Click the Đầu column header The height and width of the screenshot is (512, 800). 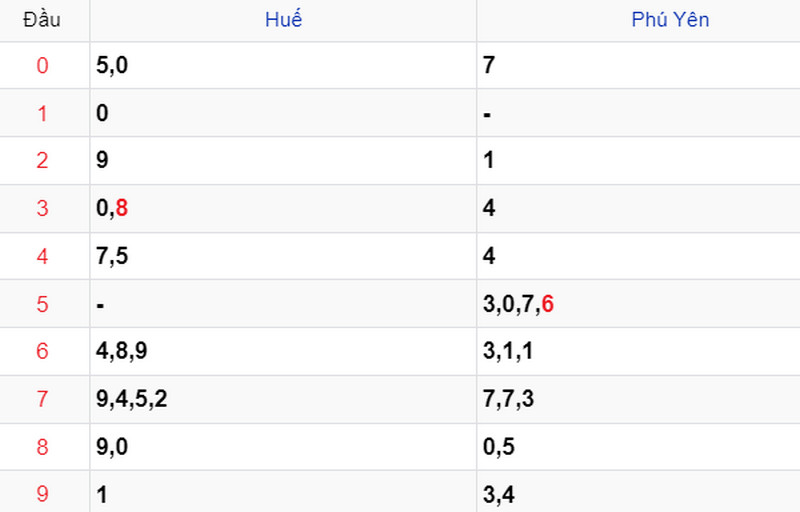pyautogui.click(x=42, y=20)
